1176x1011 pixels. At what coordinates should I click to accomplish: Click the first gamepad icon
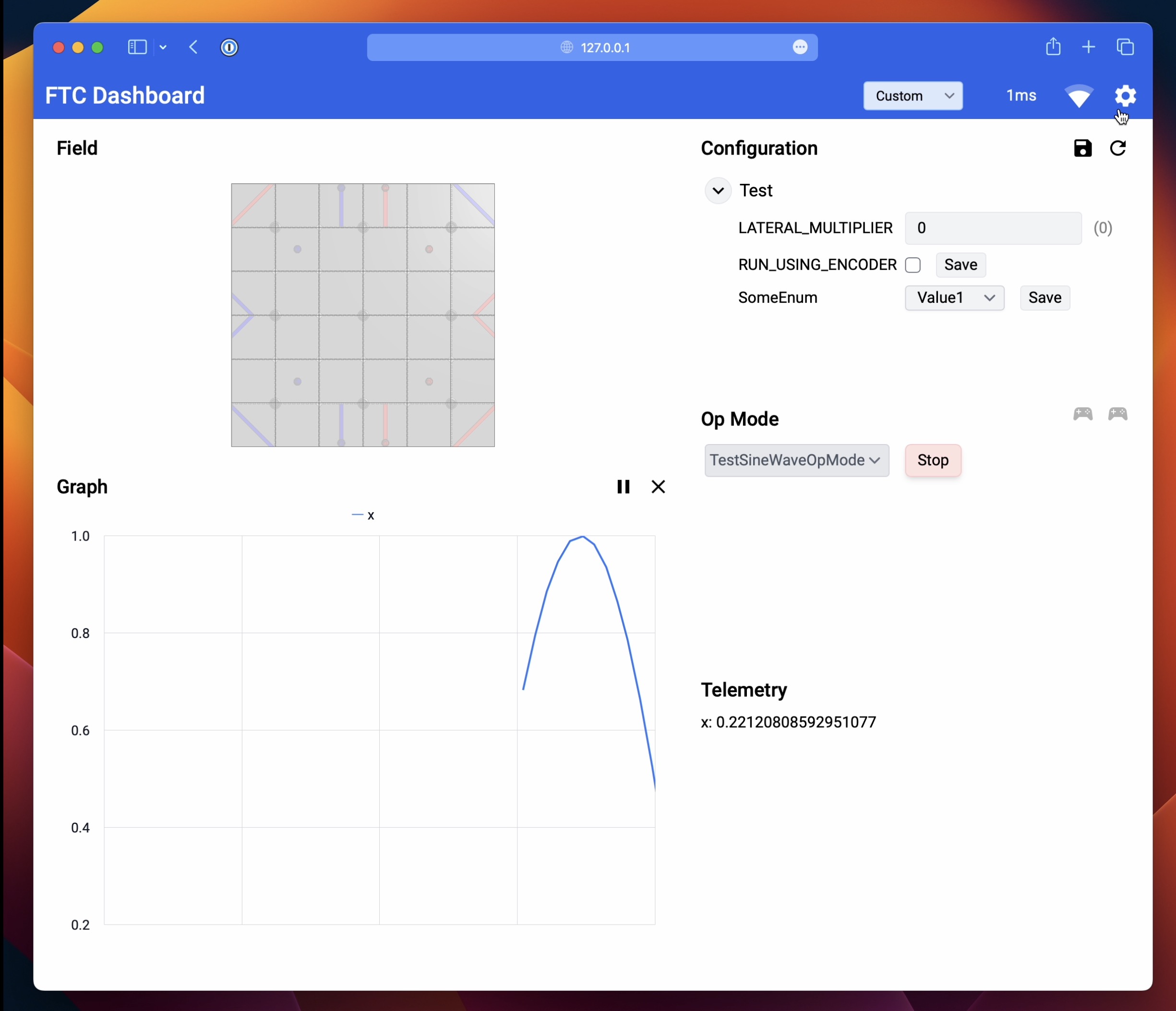point(1082,414)
